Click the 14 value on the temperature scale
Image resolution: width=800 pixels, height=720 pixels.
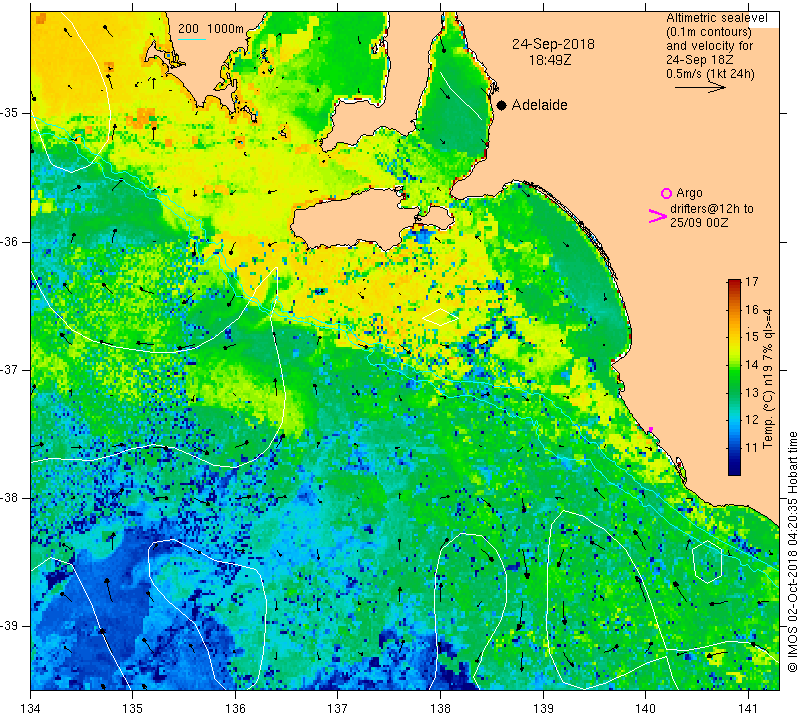click(x=752, y=364)
